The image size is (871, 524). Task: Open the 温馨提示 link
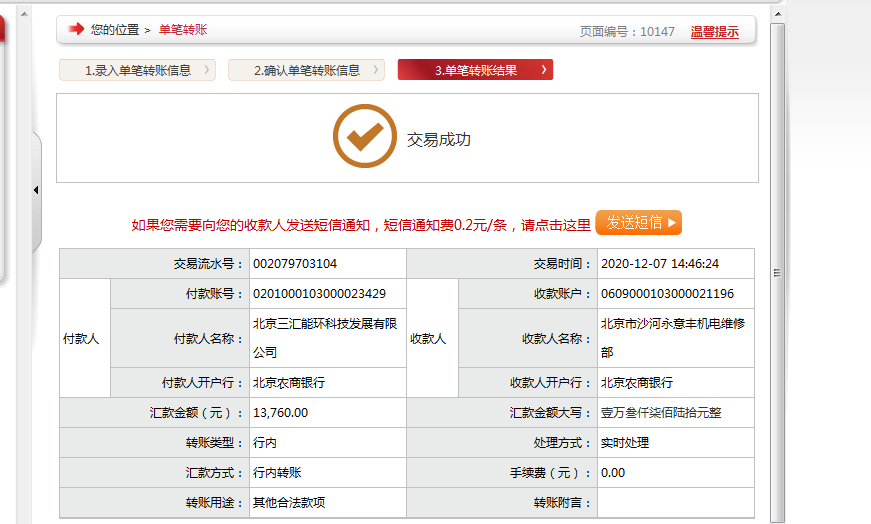(x=714, y=31)
